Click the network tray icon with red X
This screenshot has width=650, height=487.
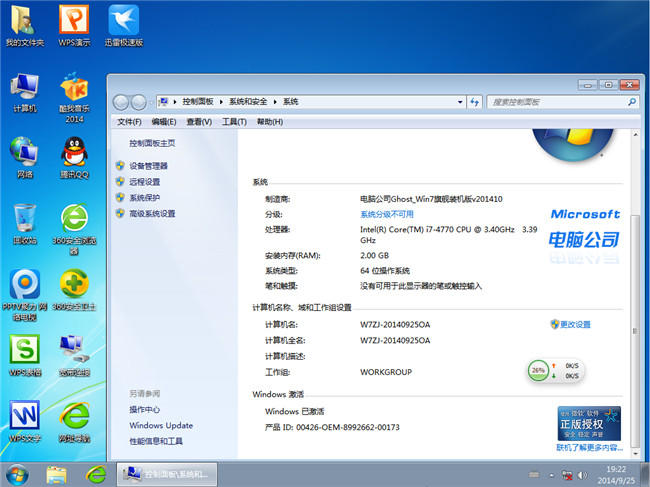point(567,475)
